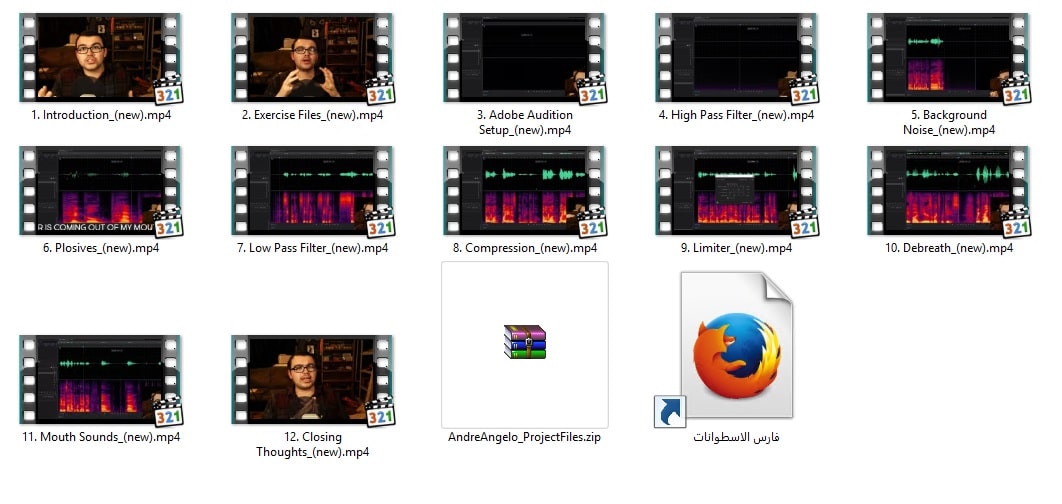Click the 321 player badge on 7. Low Pass Filter
Viewport: 1062px width, 504px height.
[381, 225]
